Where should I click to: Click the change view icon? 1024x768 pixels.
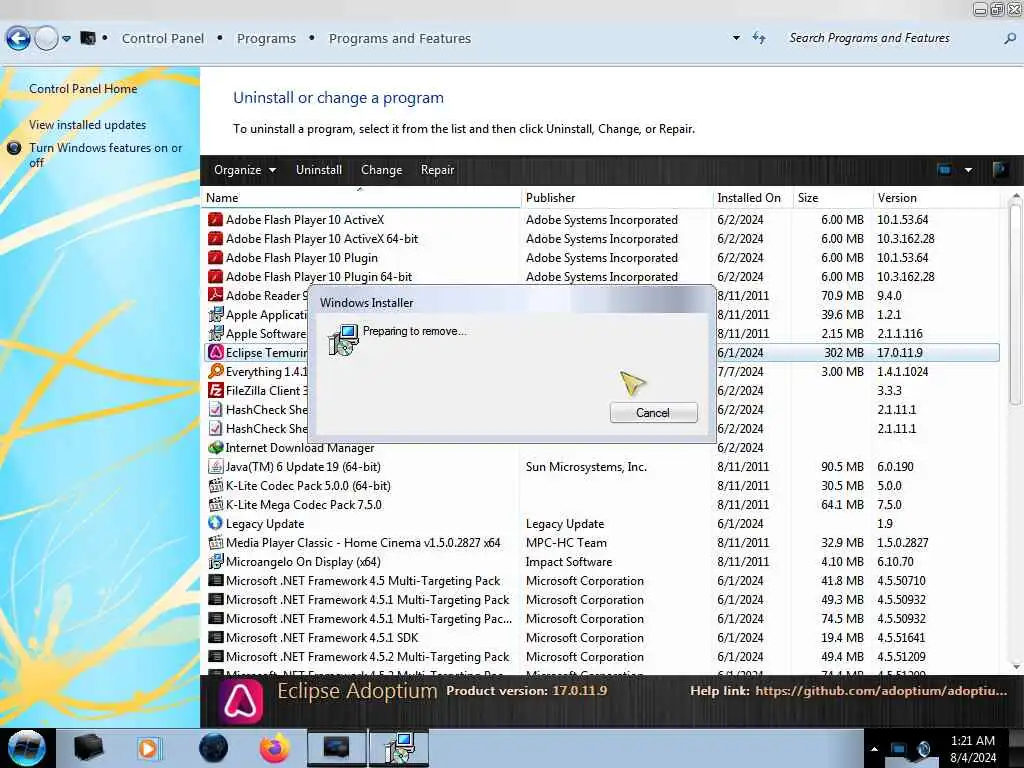tap(944, 170)
